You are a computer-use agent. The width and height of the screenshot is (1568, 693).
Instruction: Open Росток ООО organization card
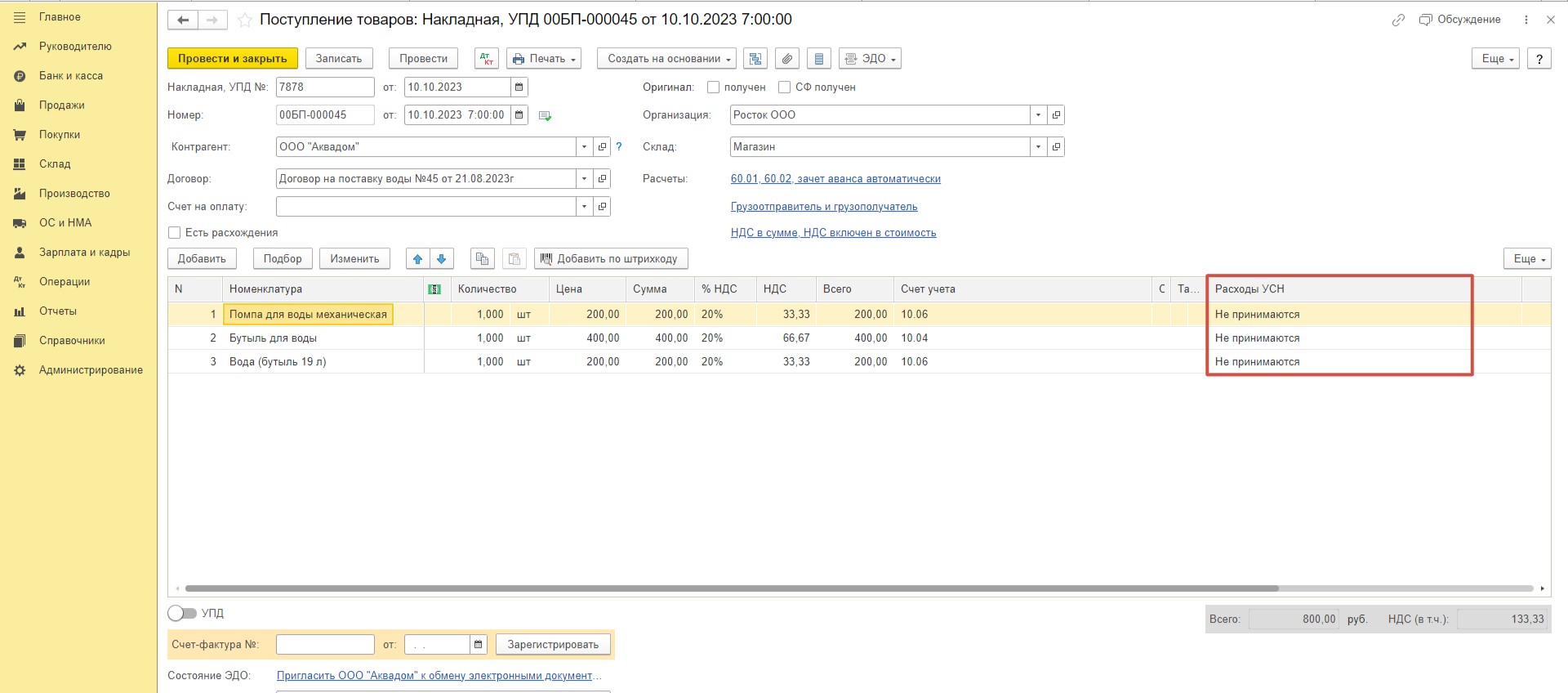(x=1056, y=115)
